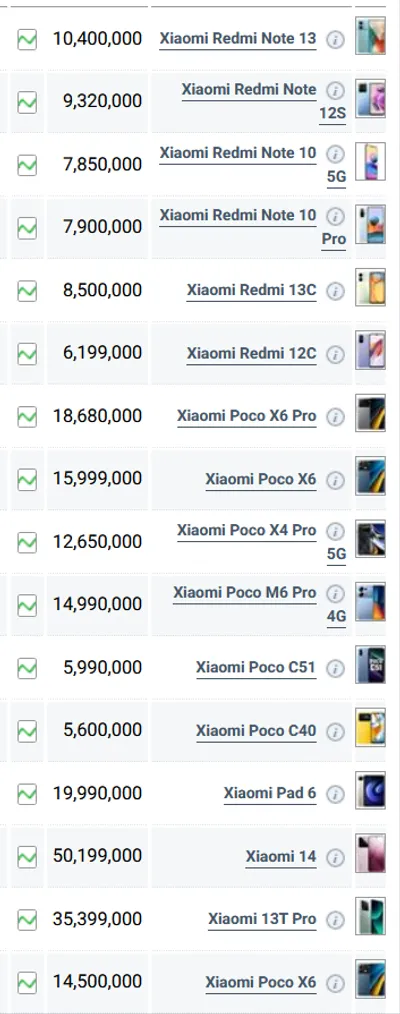Viewport: 400px width, 1014px height.
Task: Open the Xiaomi Redmi Note 10 Pro link
Action: [253, 227]
